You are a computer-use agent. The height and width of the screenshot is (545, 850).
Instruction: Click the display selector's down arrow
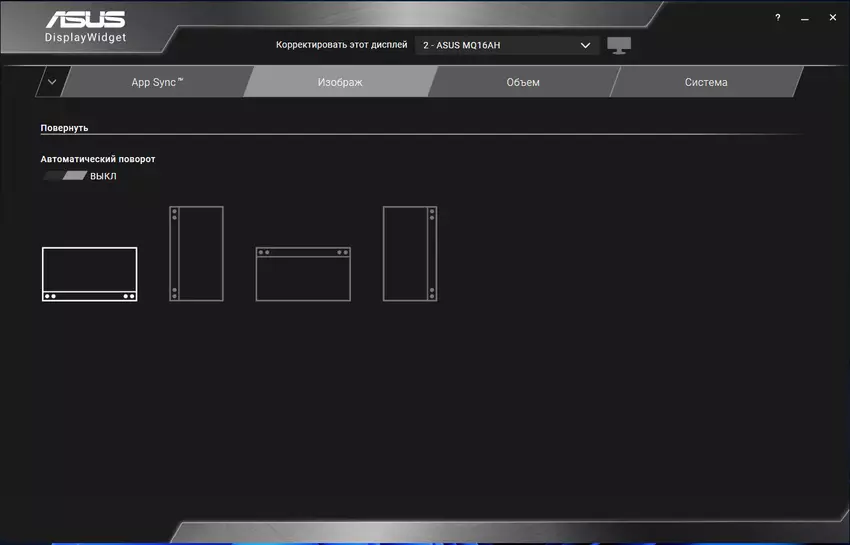(586, 46)
